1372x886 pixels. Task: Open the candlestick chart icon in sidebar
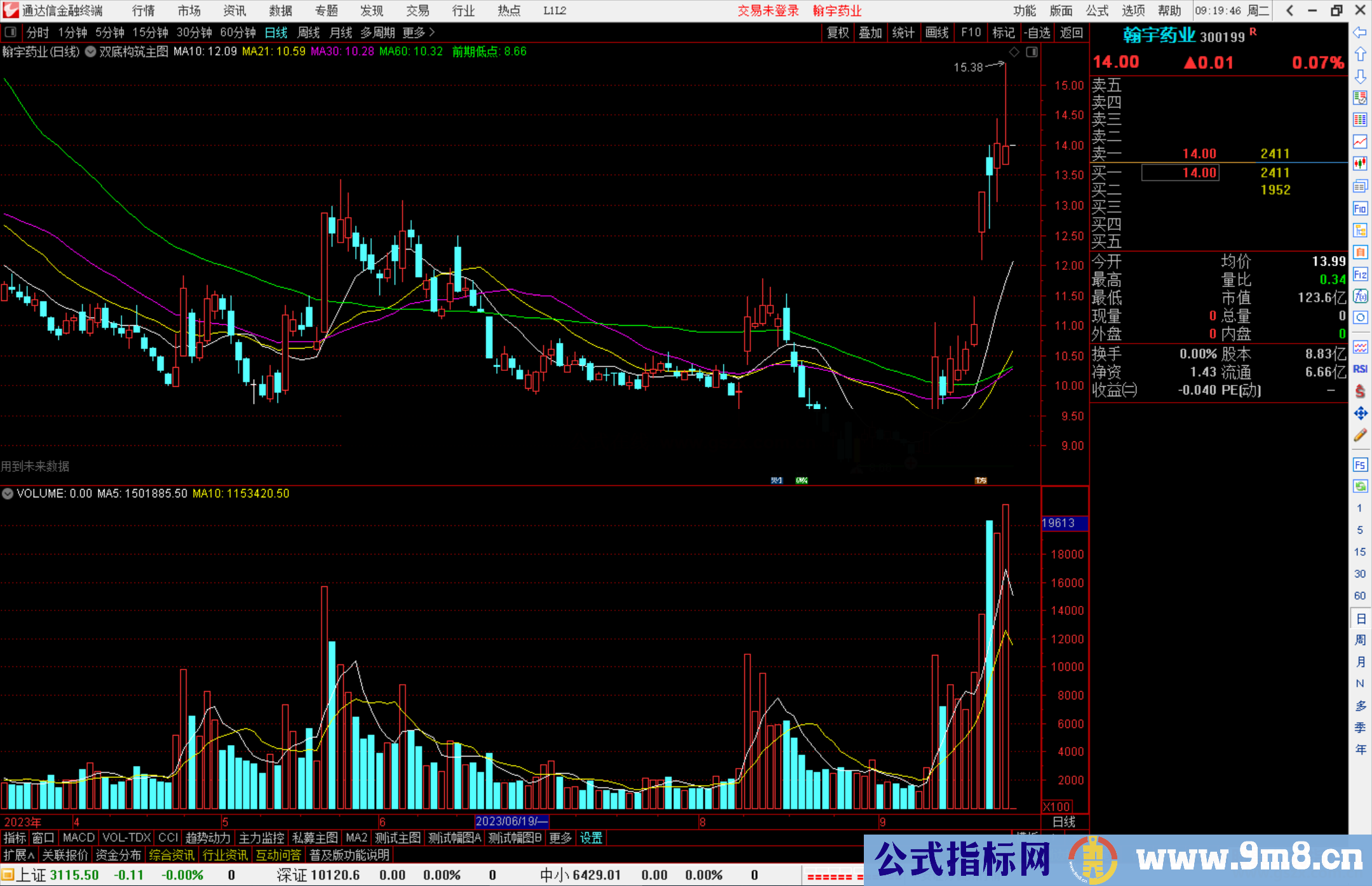(1360, 164)
